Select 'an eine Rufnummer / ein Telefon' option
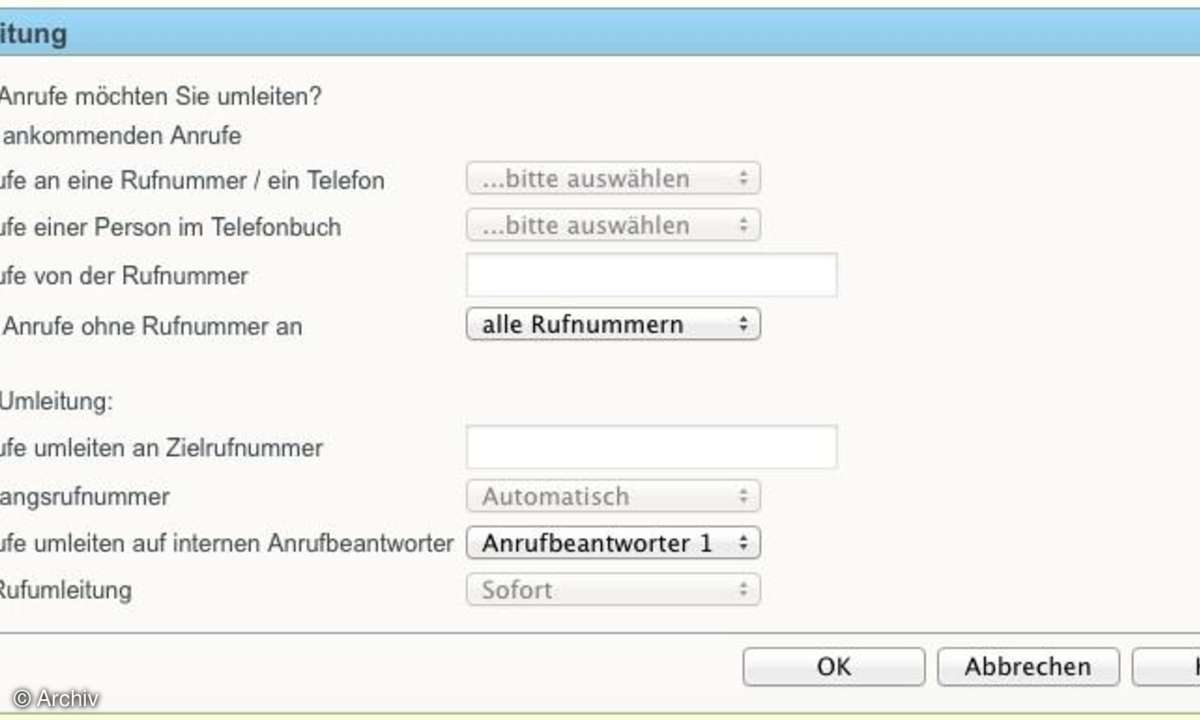 tap(192, 181)
